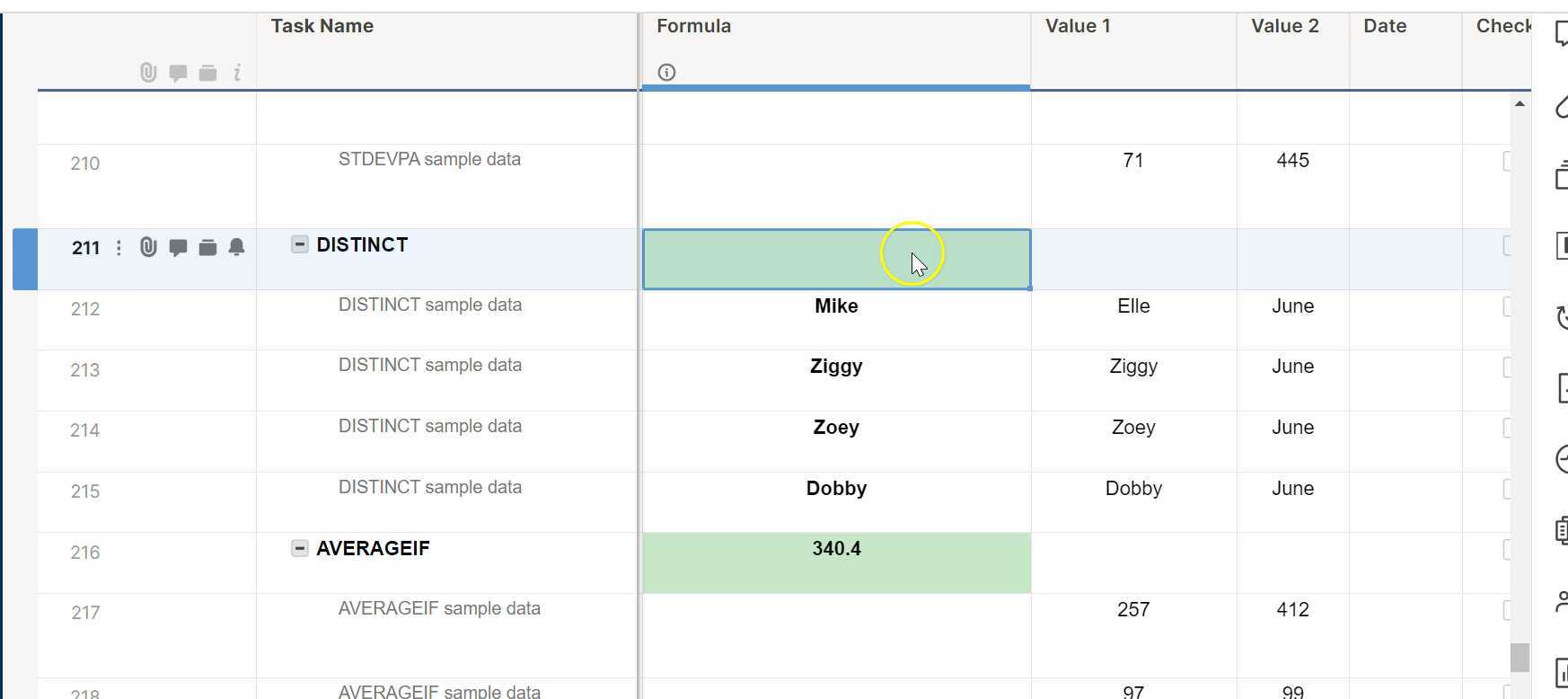Collapse the AVERAGEIF parent row
Screen dimensions: 1568x699
click(x=300, y=548)
